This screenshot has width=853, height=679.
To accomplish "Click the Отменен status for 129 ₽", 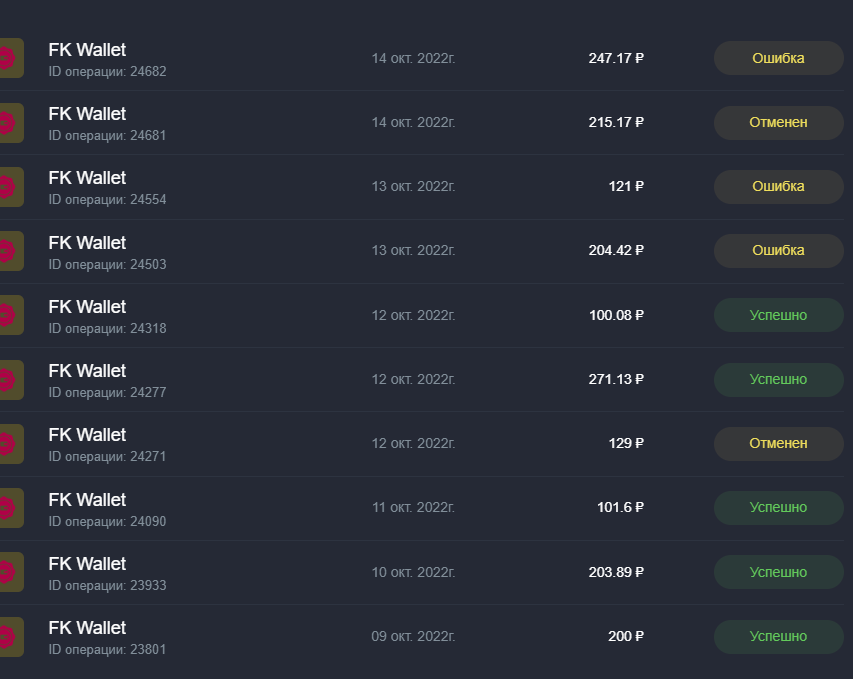I will coord(778,443).
